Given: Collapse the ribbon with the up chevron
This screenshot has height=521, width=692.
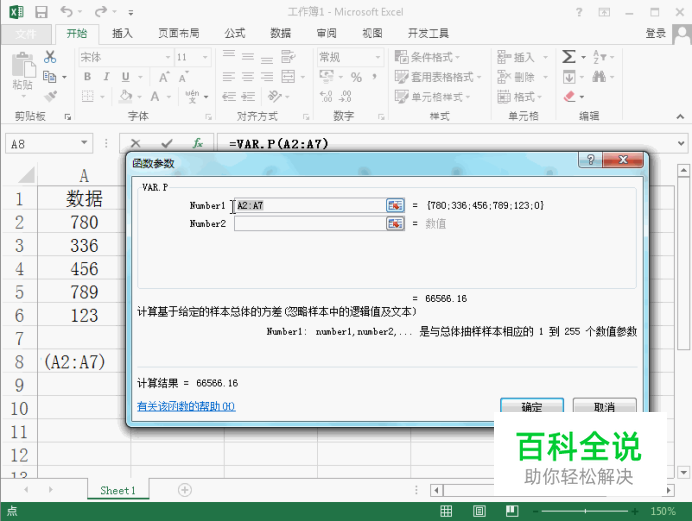Looking at the screenshot, I should click(680, 116).
